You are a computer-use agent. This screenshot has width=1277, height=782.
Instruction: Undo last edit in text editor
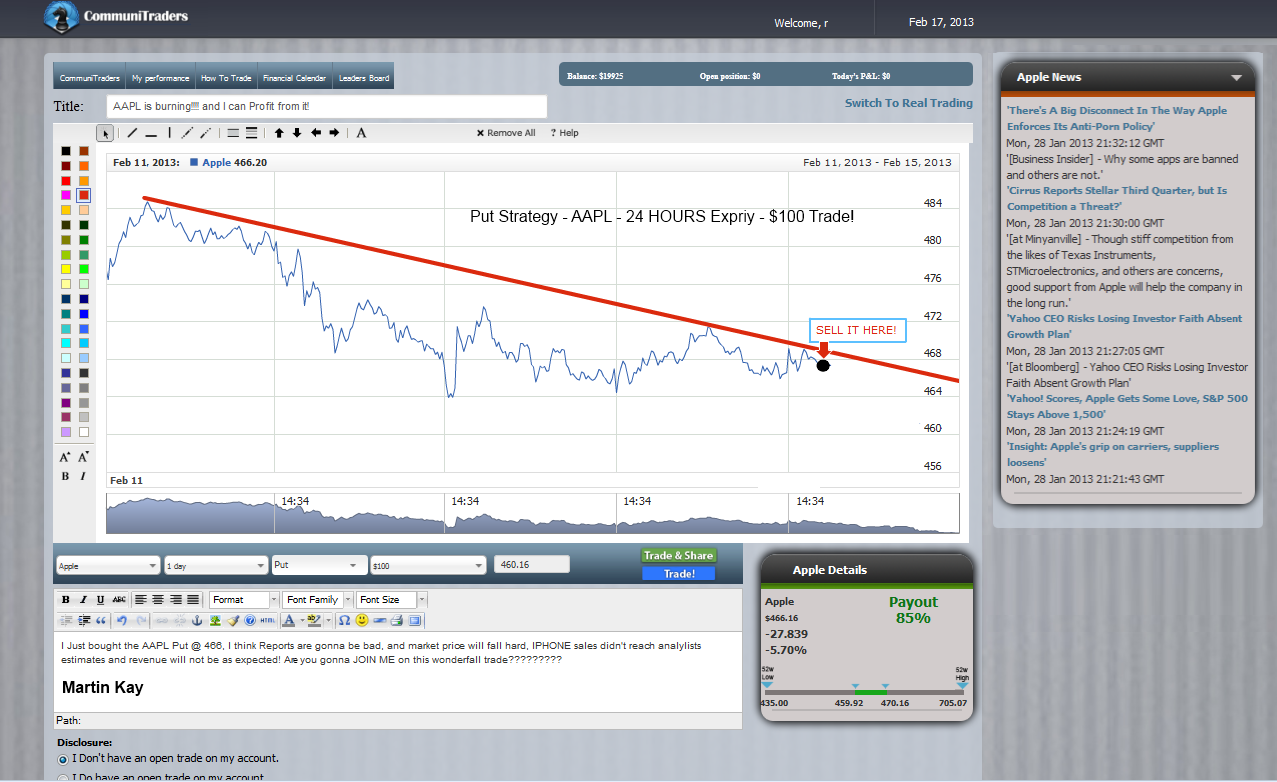(x=121, y=620)
